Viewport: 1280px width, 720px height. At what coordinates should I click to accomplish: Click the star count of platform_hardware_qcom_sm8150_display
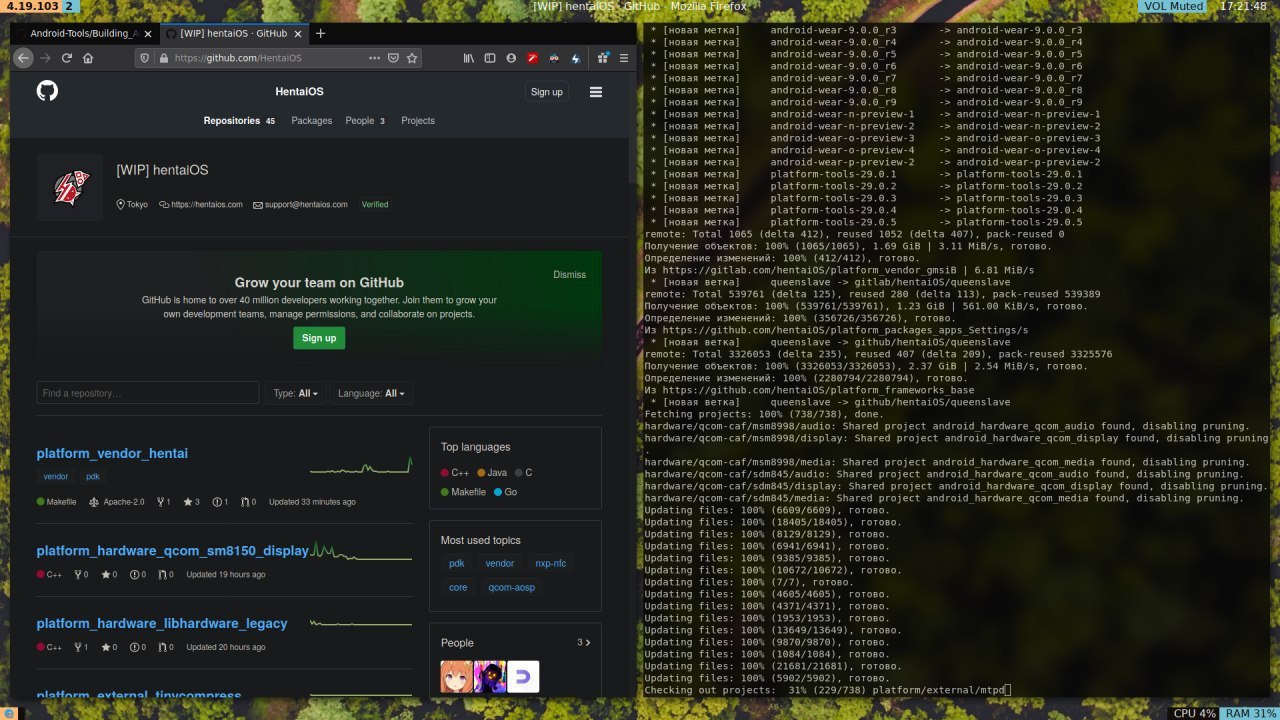pos(108,575)
